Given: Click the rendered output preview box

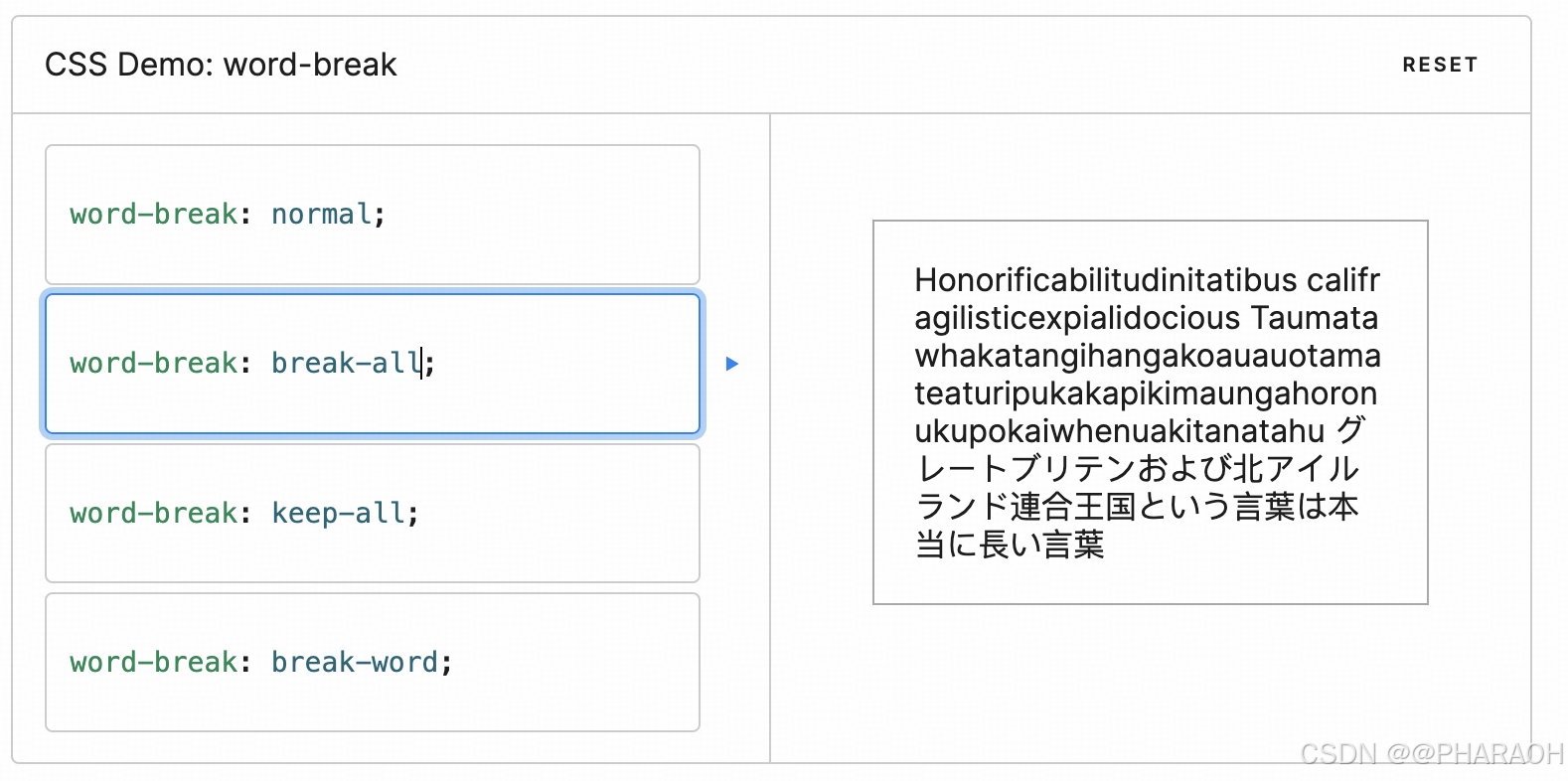Looking at the screenshot, I should coord(1150,412).
